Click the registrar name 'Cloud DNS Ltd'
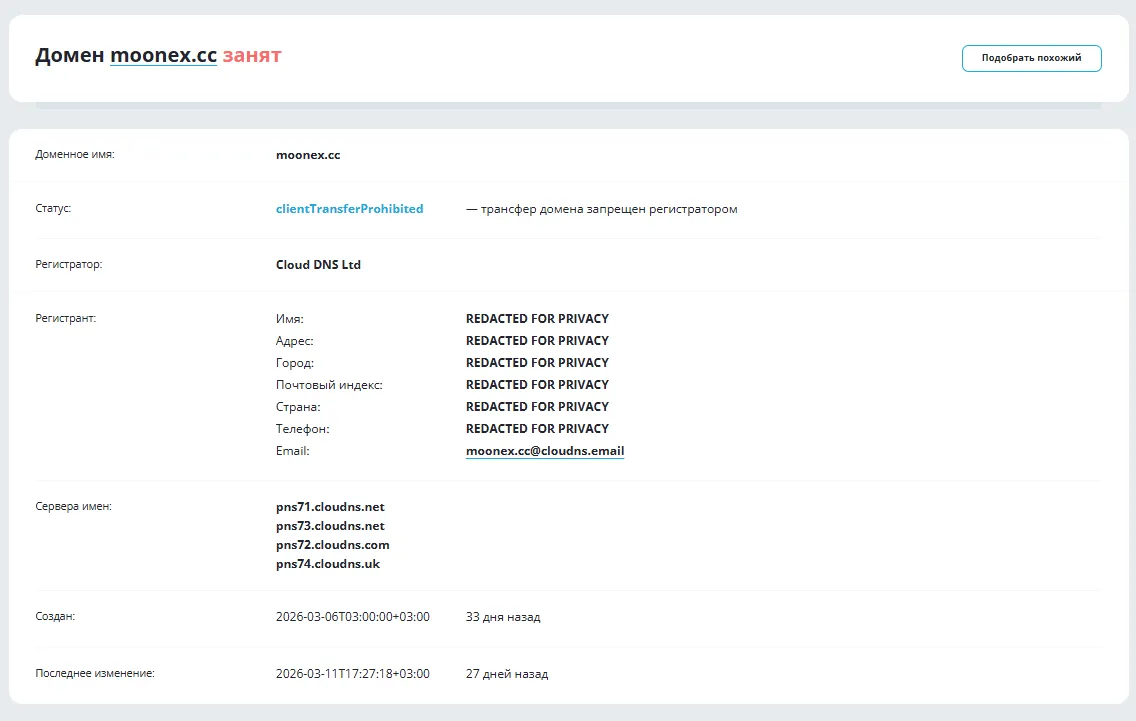Image resolution: width=1136 pixels, height=721 pixels. [x=318, y=265]
